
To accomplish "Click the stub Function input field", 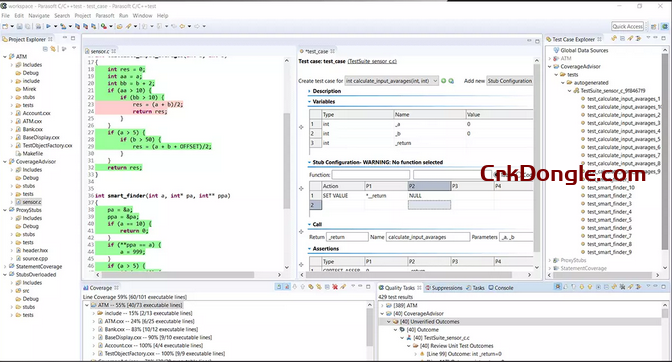I will pyautogui.click(x=371, y=175).
